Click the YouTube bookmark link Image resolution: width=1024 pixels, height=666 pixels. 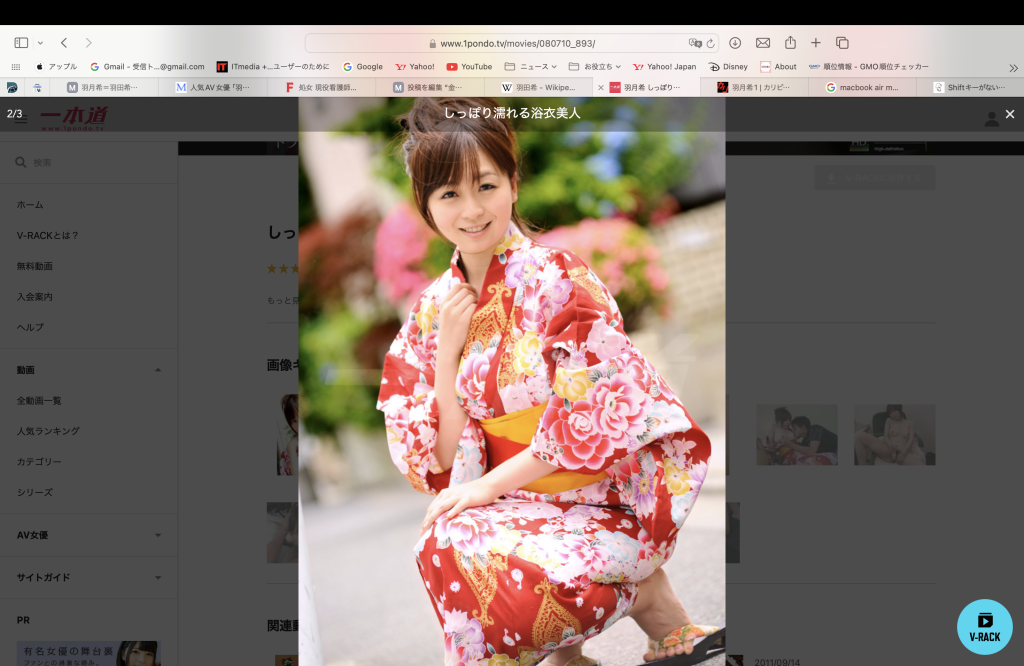(469, 67)
